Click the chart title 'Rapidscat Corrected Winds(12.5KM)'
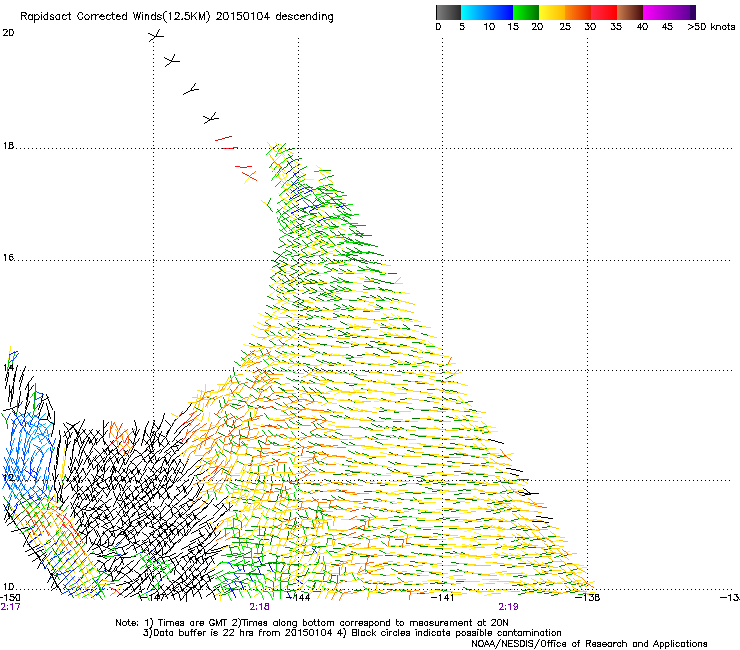Image resolution: width=740 pixels, height=650 pixels. tap(115, 17)
